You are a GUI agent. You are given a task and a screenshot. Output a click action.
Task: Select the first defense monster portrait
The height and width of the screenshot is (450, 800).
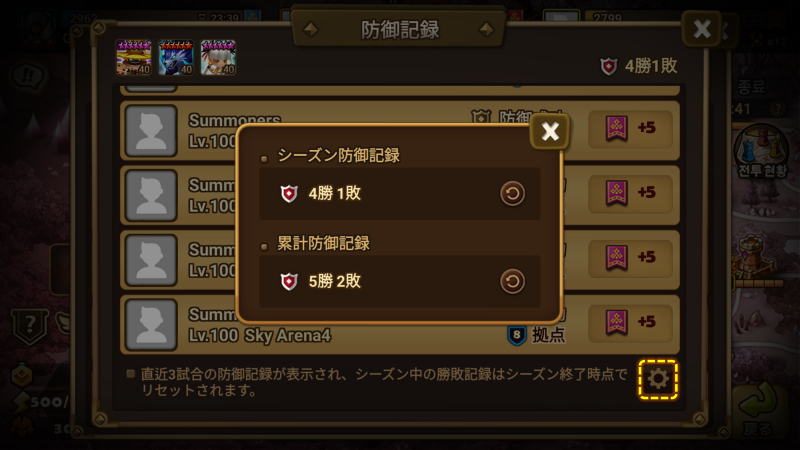coord(133,58)
